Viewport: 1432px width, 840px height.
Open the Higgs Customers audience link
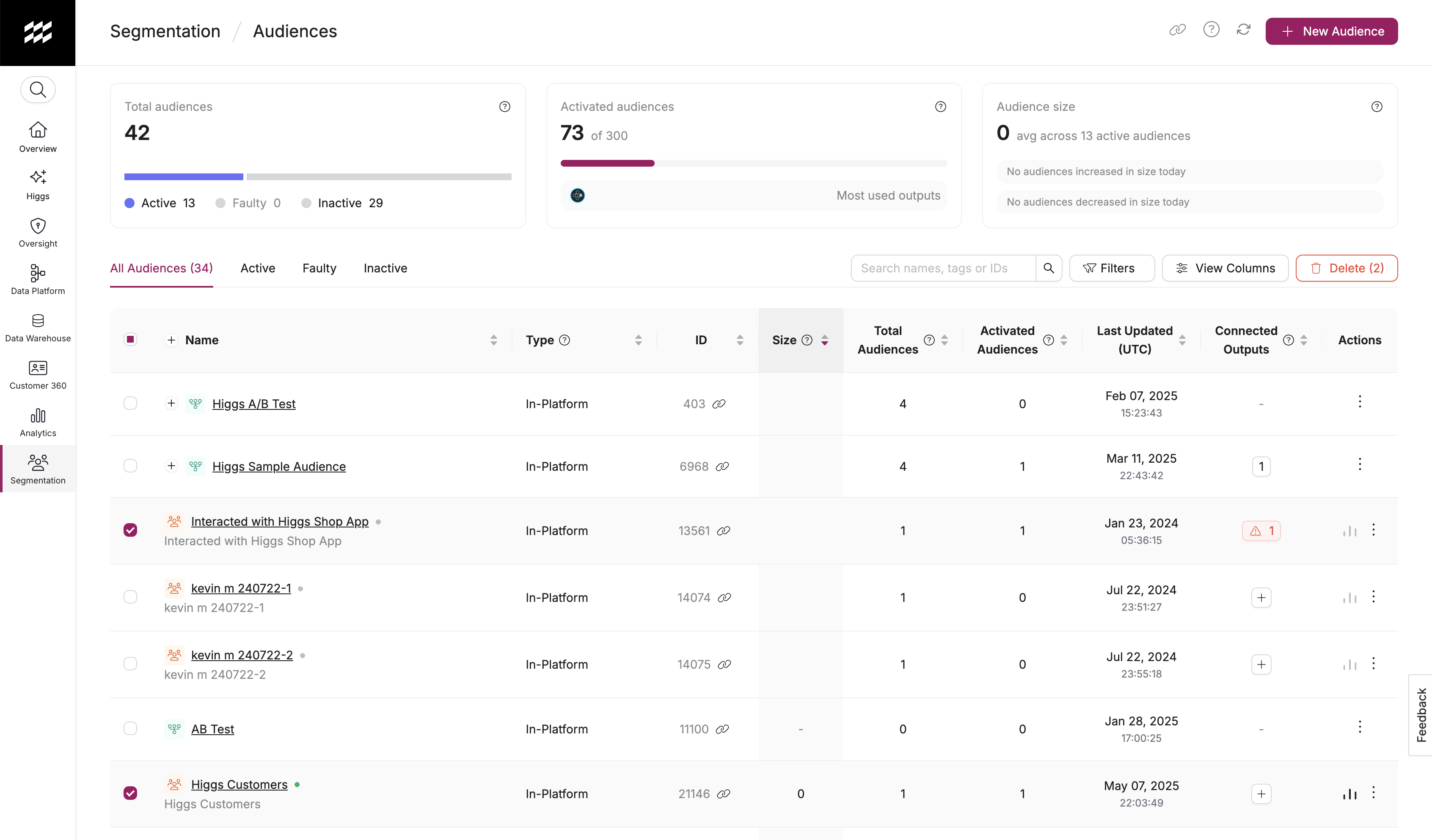tap(239, 784)
